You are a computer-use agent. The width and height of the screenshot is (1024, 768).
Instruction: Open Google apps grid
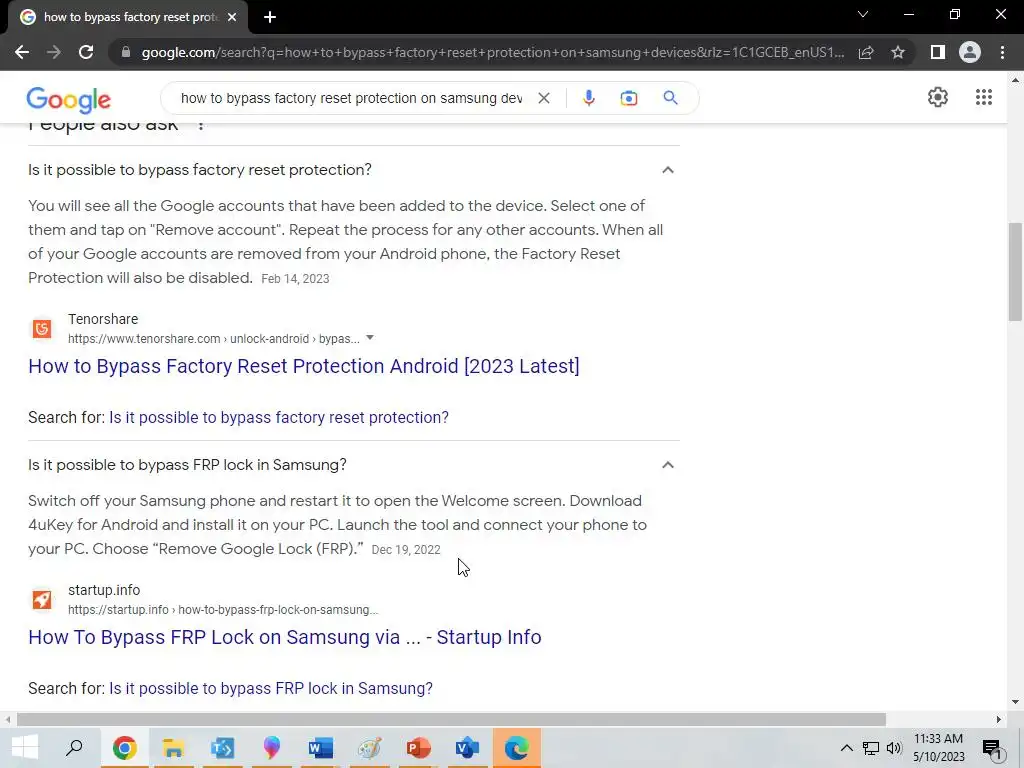(984, 97)
